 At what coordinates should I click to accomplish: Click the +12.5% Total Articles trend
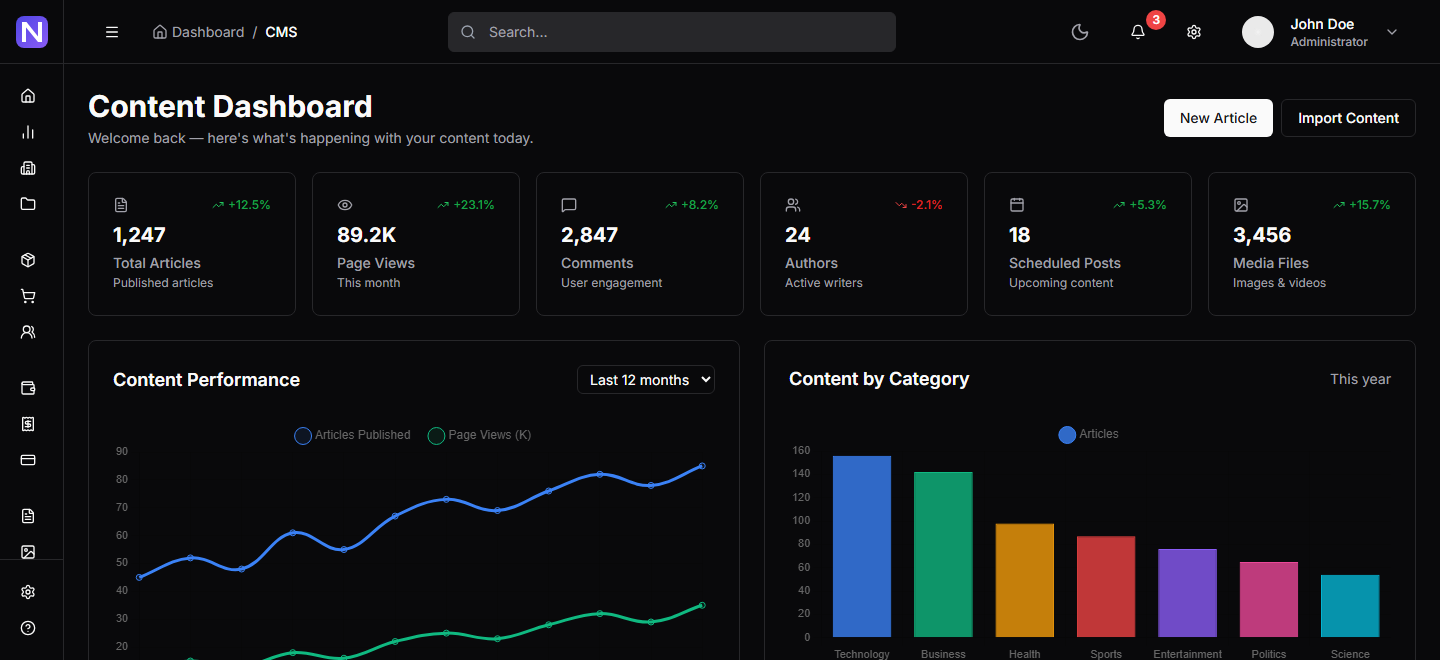point(241,205)
